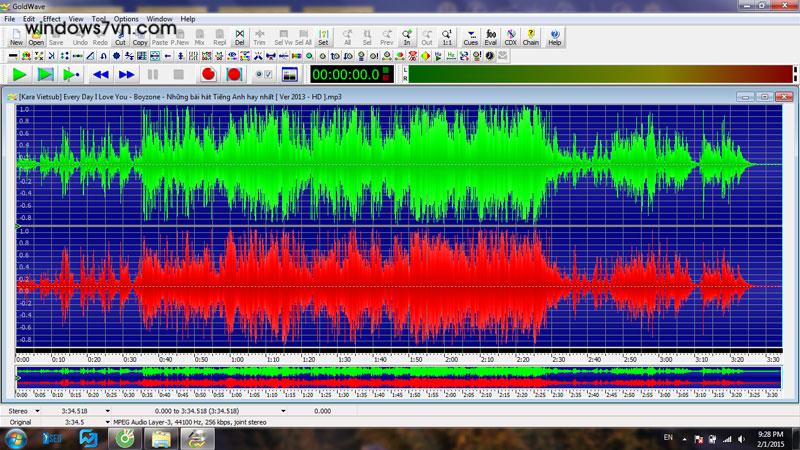Viewport: 800px width, 450px height.
Task: Open the Eval expression evaluator icon
Action: [490, 37]
